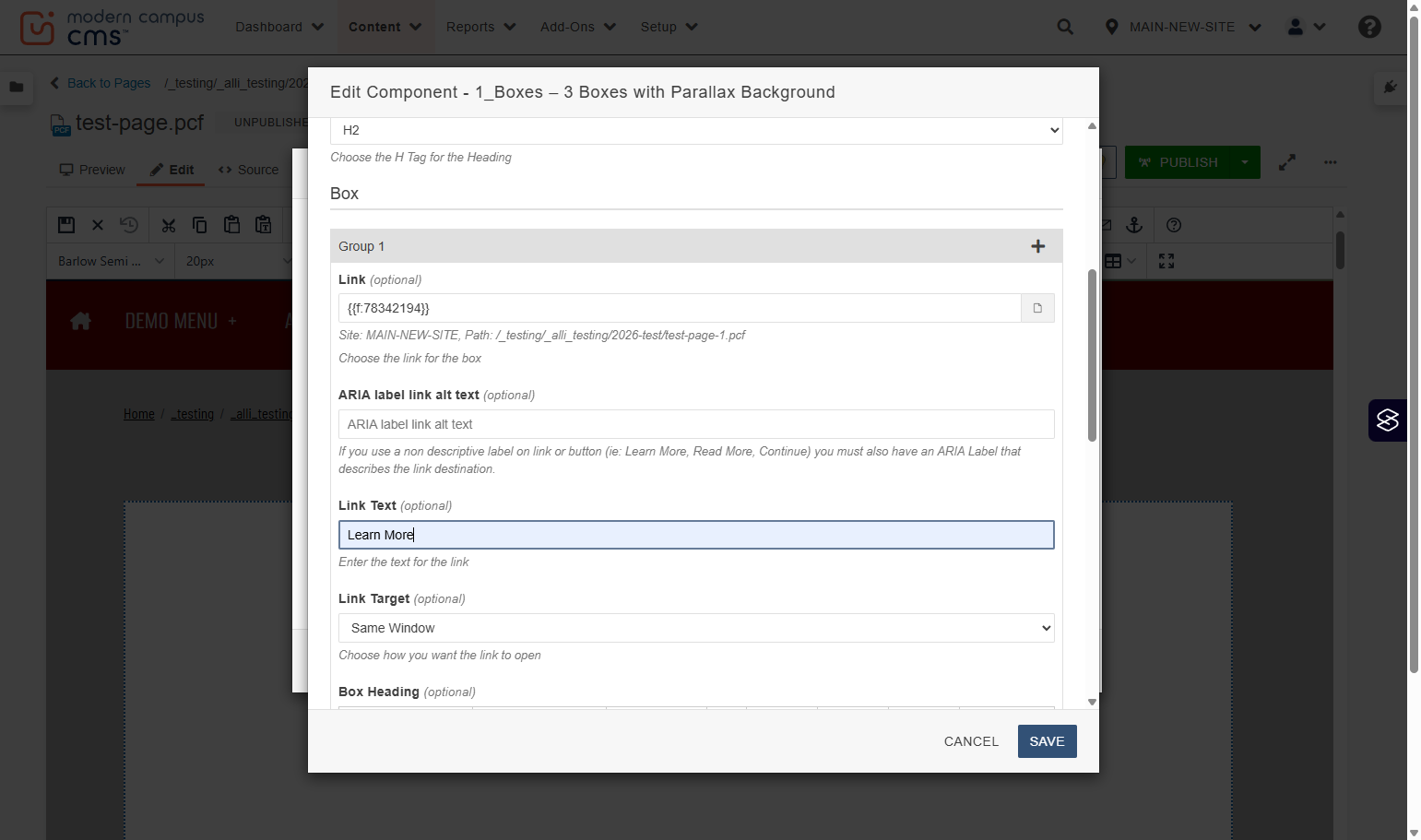
Task: Open the Link Target Same Window dropdown
Action: pos(696,628)
